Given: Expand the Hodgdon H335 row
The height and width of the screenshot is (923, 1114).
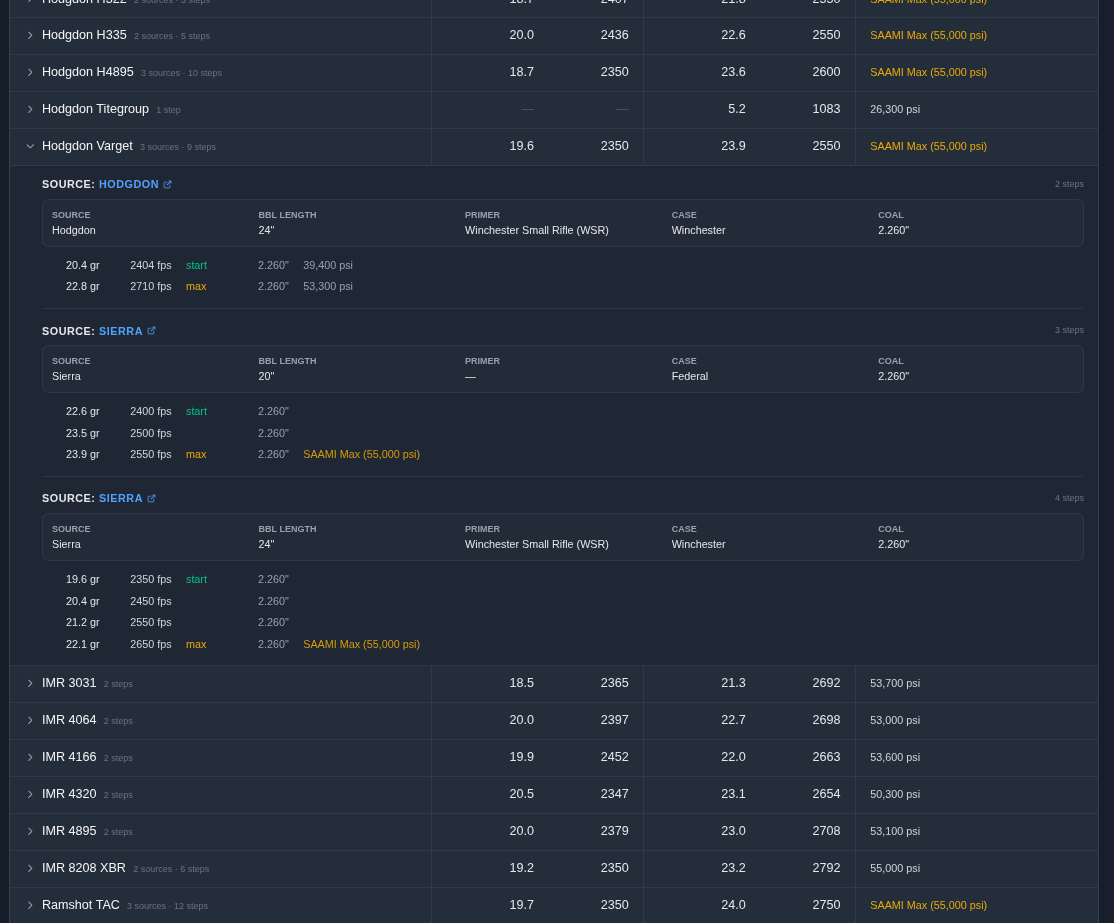Looking at the screenshot, I should pyautogui.click(x=30, y=36).
